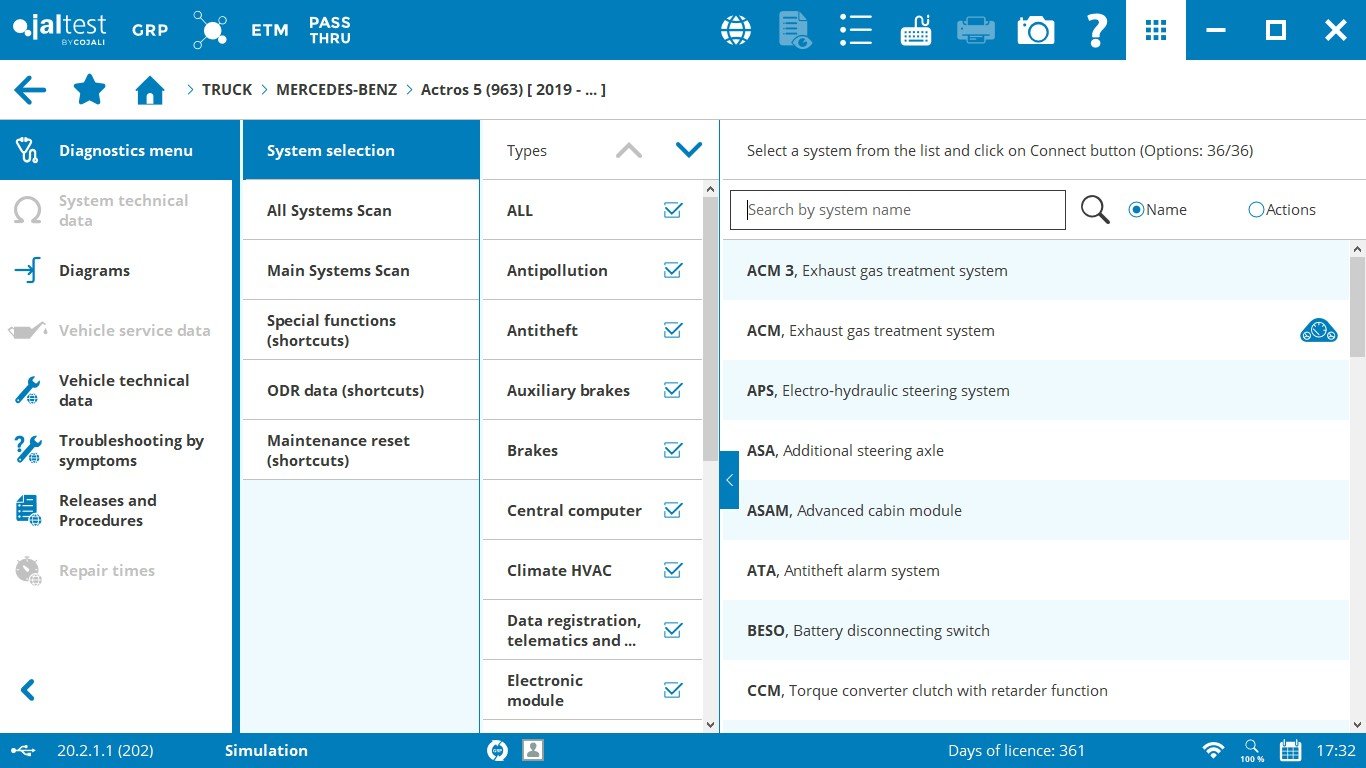The image size is (1366, 768).
Task: Open the apps grid icon
Action: point(1156,30)
